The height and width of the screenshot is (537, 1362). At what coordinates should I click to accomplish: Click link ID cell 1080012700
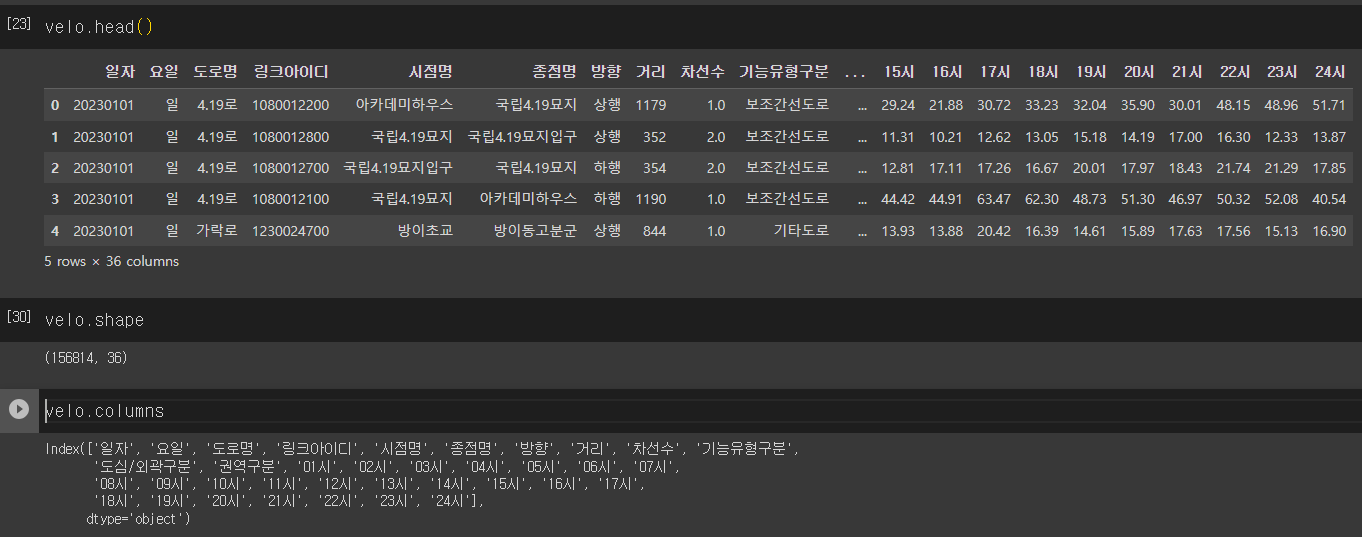click(291, 168)
